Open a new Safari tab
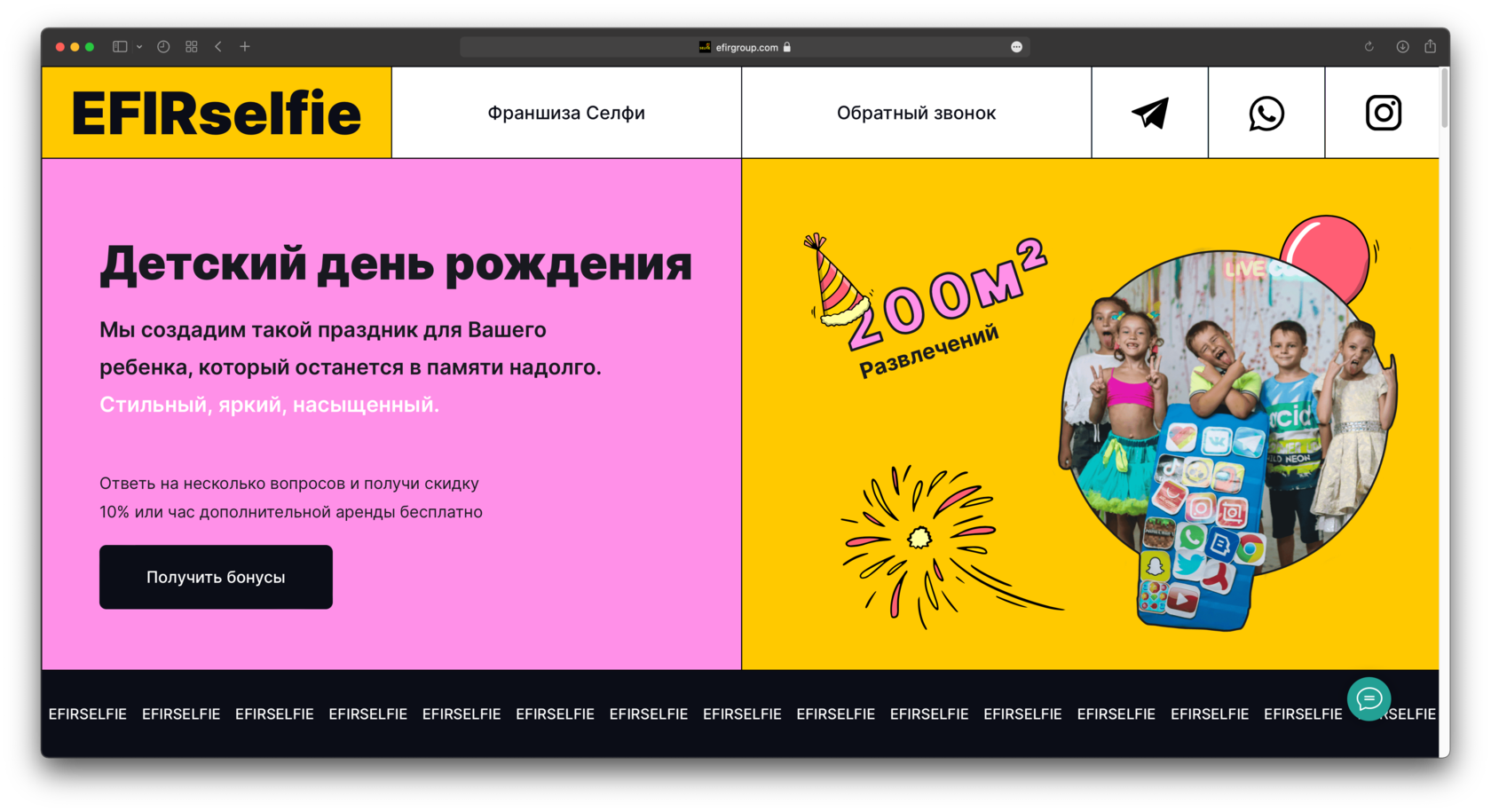Image resolution: width=1491 pixels, height=812 pixels. pyautogui.click(x=245, y=47)
